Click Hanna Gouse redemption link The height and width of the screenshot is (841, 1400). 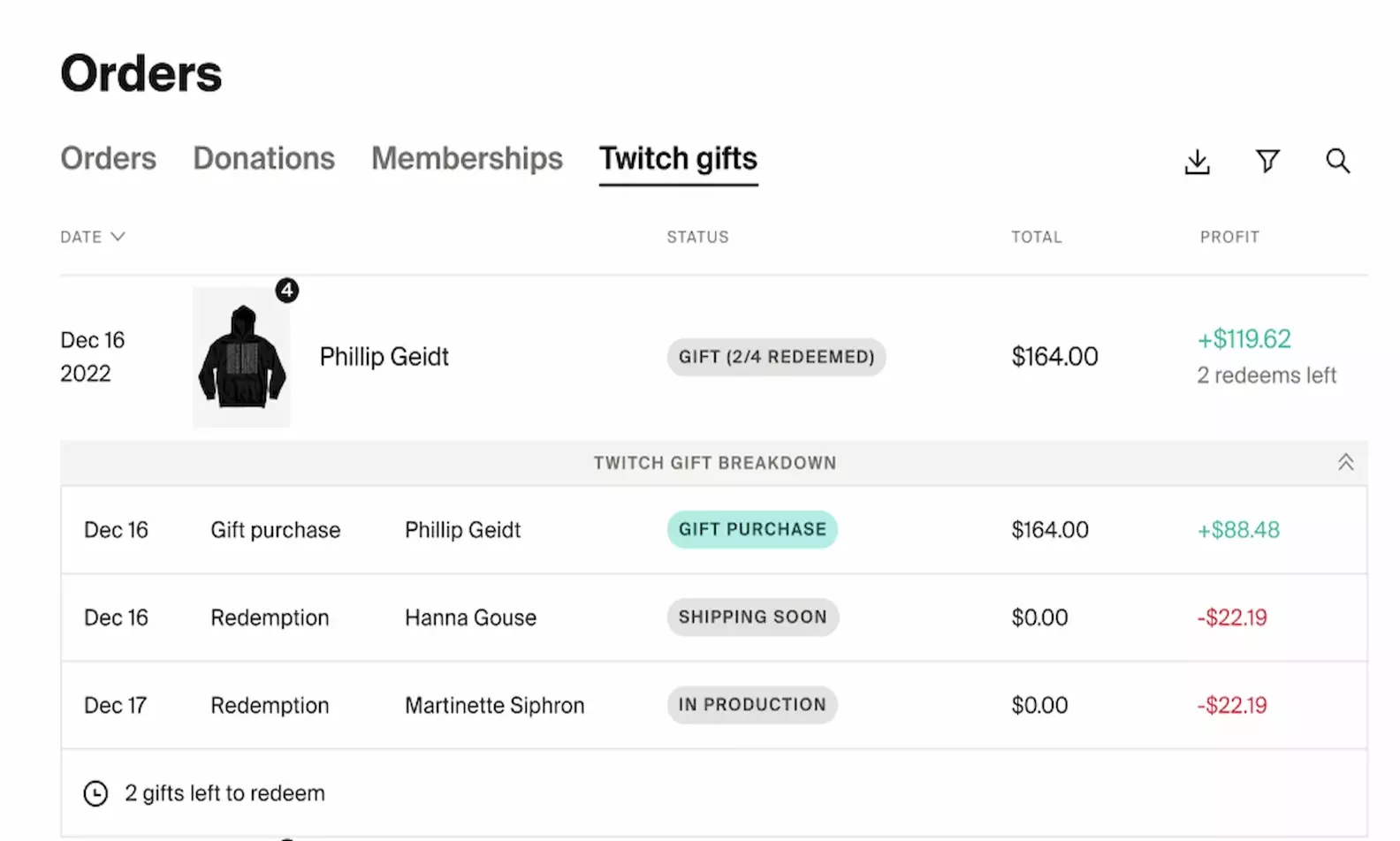pyautogui.click(x=470, y=617)
